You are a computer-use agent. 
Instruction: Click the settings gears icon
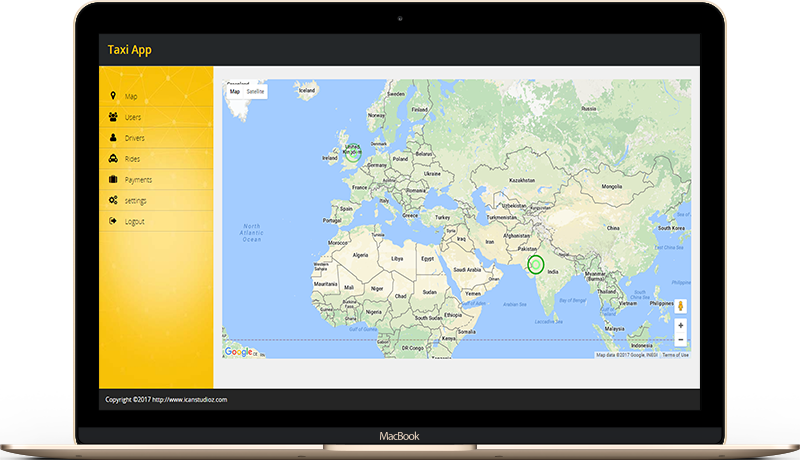tap(113, 201)
